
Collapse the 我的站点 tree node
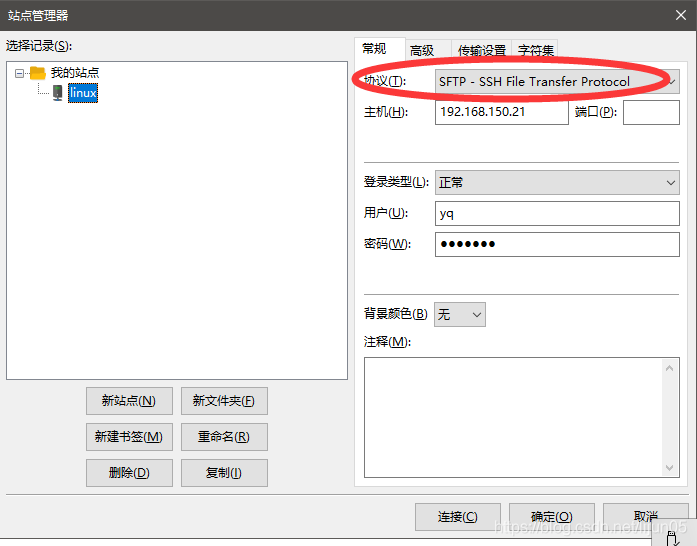coord(19,73)
